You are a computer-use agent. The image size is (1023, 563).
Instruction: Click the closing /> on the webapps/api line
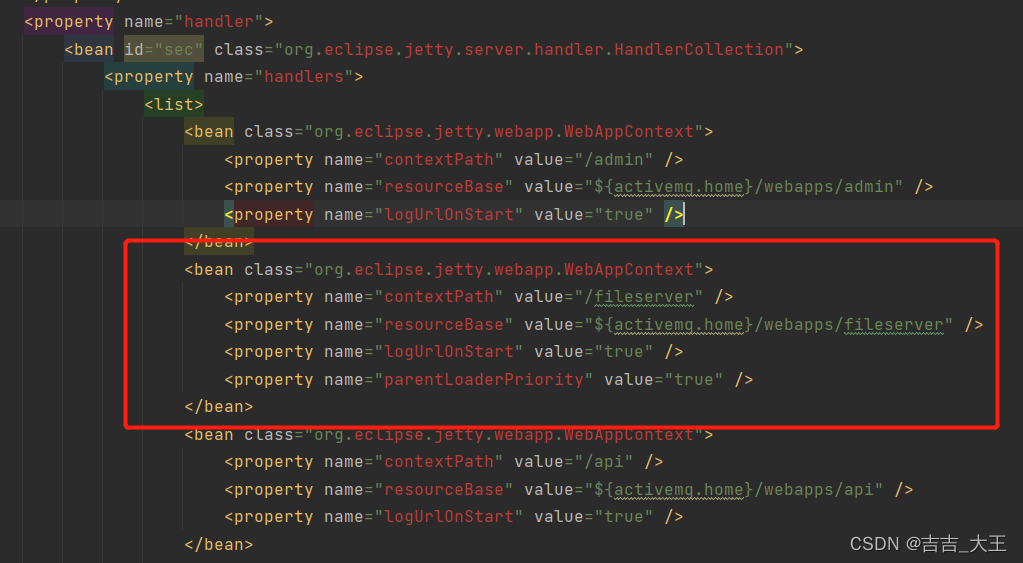click(x=904, y=490)
